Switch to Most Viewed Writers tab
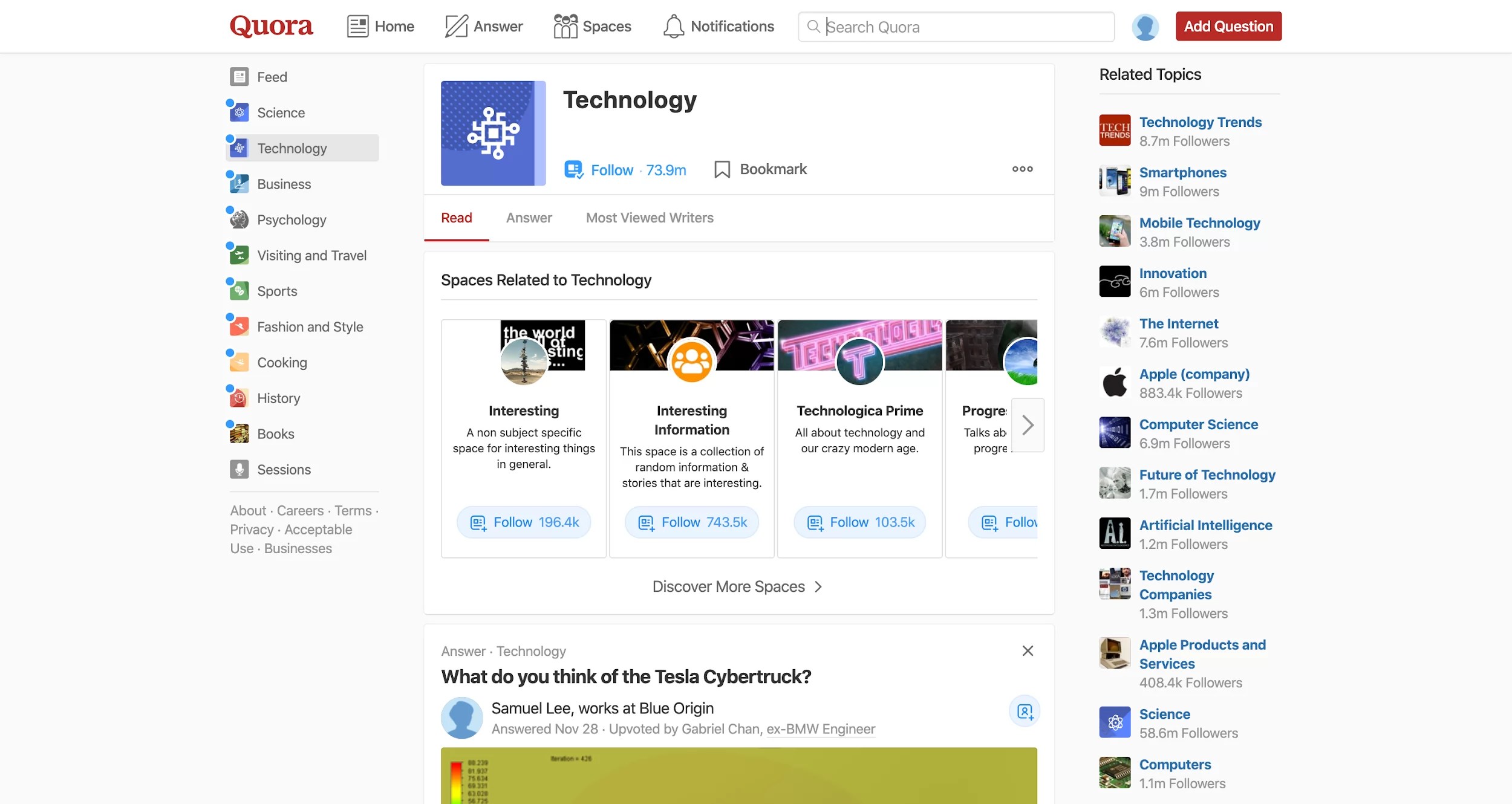This screenshot has width=1512, height=804. 650,218
